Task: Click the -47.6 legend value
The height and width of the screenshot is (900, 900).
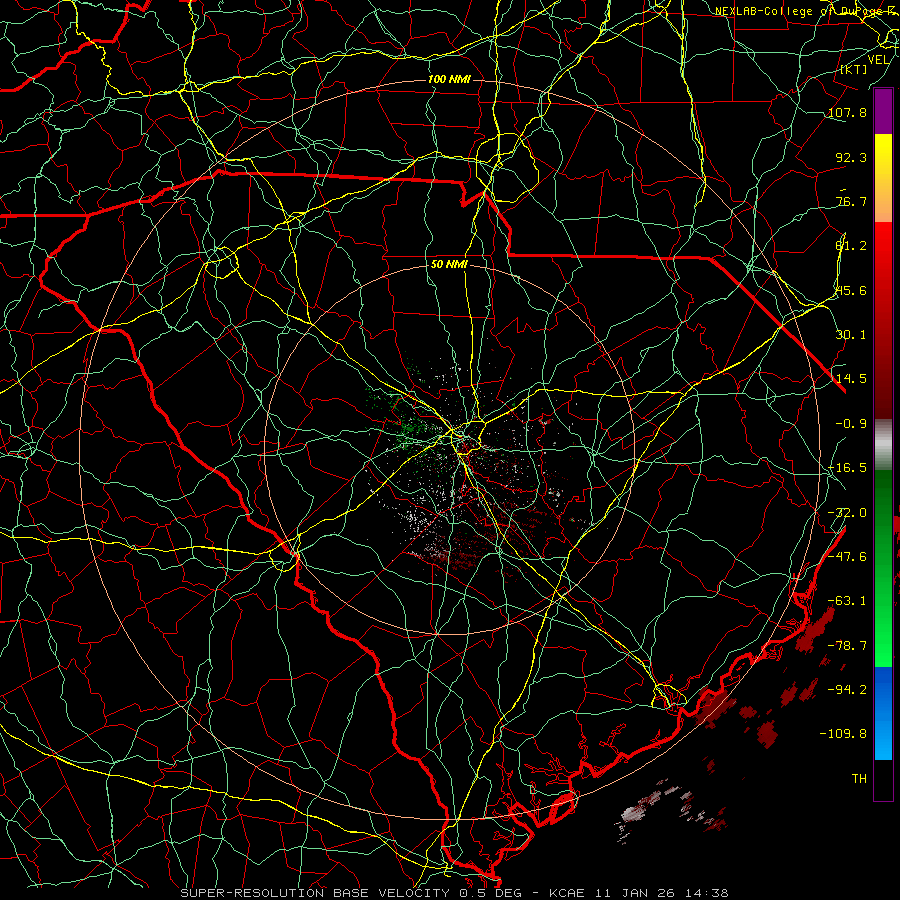Action: (847, 557)
